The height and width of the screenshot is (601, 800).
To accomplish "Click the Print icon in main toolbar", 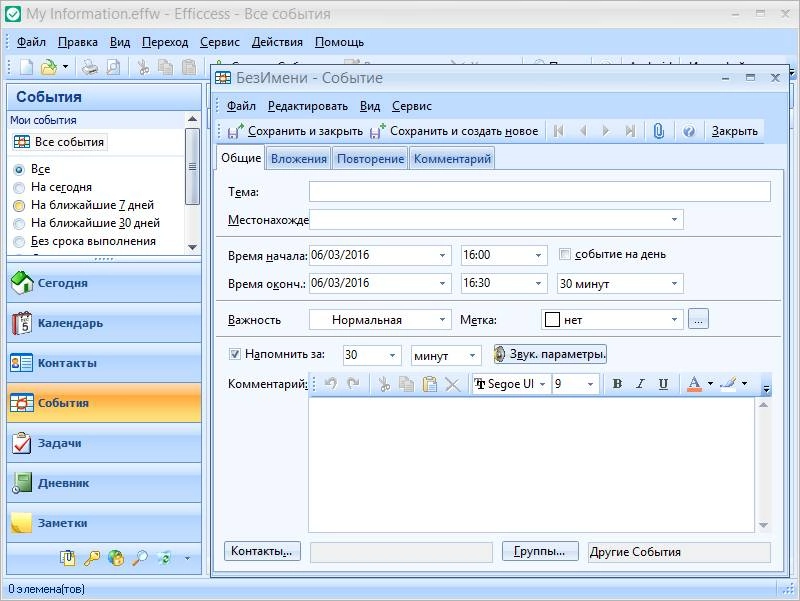I will [90, 67].
